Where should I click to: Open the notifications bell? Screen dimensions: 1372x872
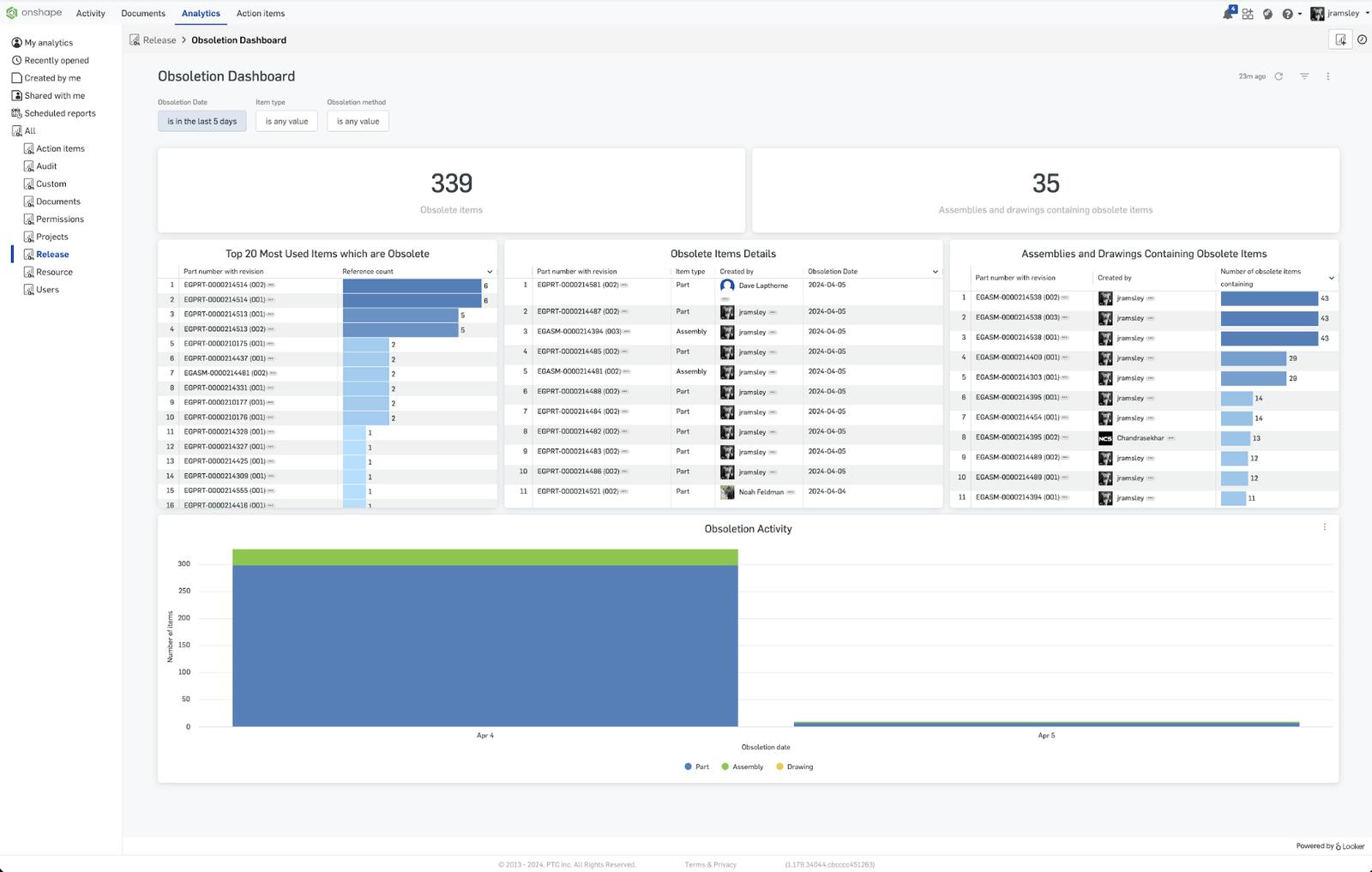click(x=1228, y=14)
